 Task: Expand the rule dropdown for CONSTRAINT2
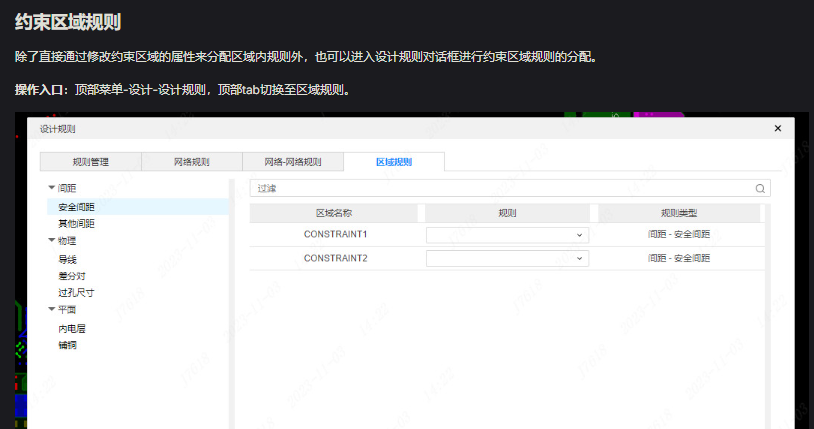tap(507, 258)
